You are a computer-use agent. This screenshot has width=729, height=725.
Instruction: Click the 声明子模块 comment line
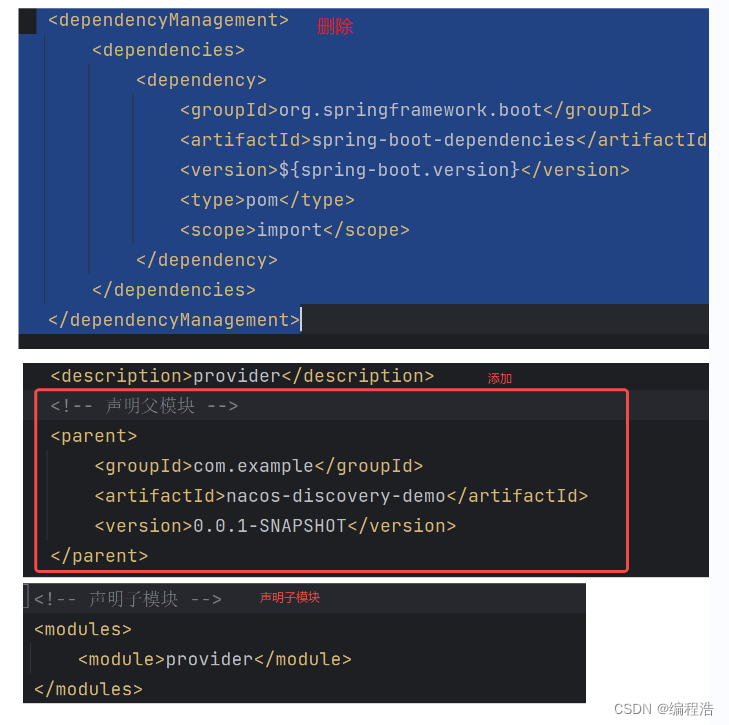[128, 599]
